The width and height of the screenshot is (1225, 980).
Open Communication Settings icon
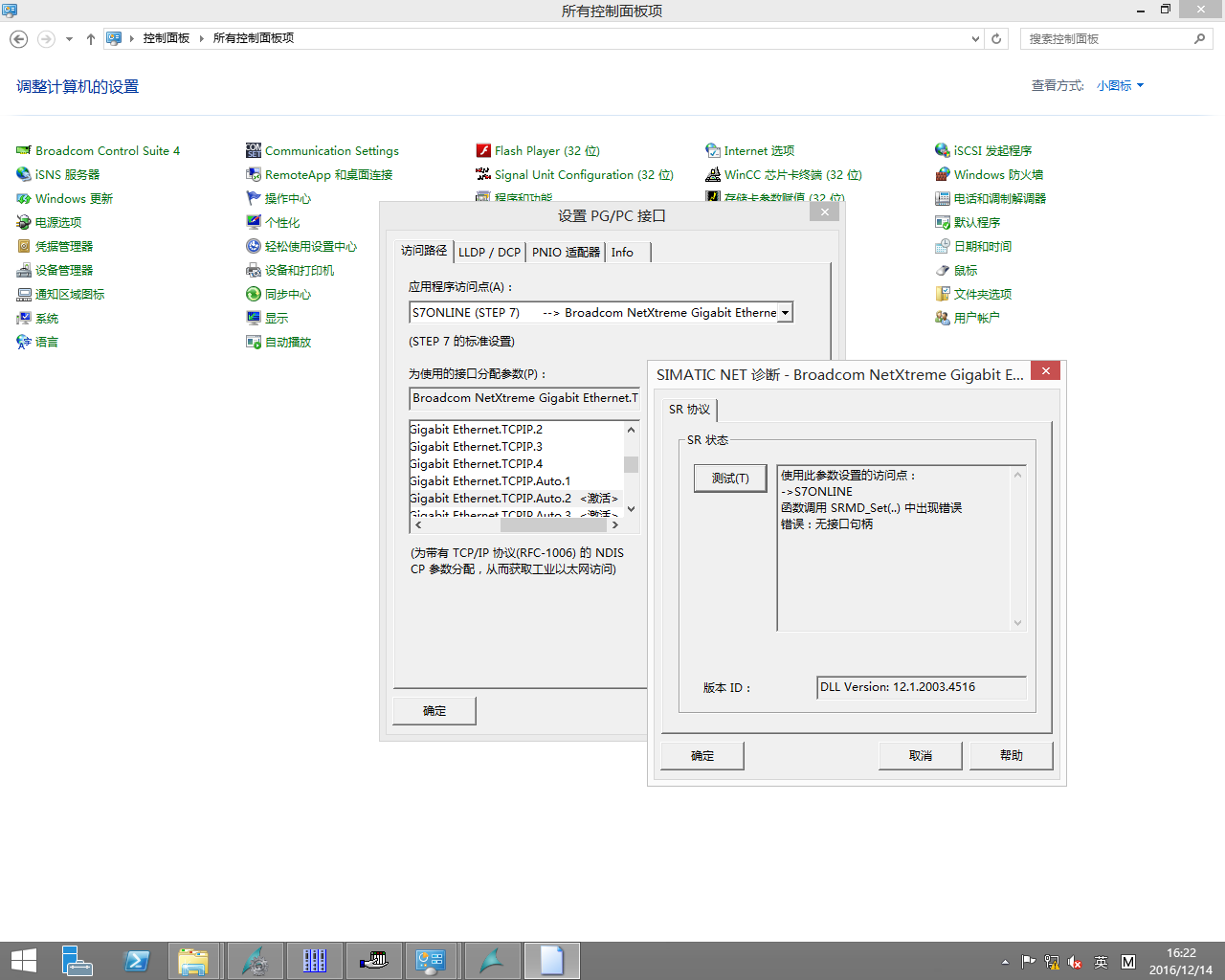(254, 151)
